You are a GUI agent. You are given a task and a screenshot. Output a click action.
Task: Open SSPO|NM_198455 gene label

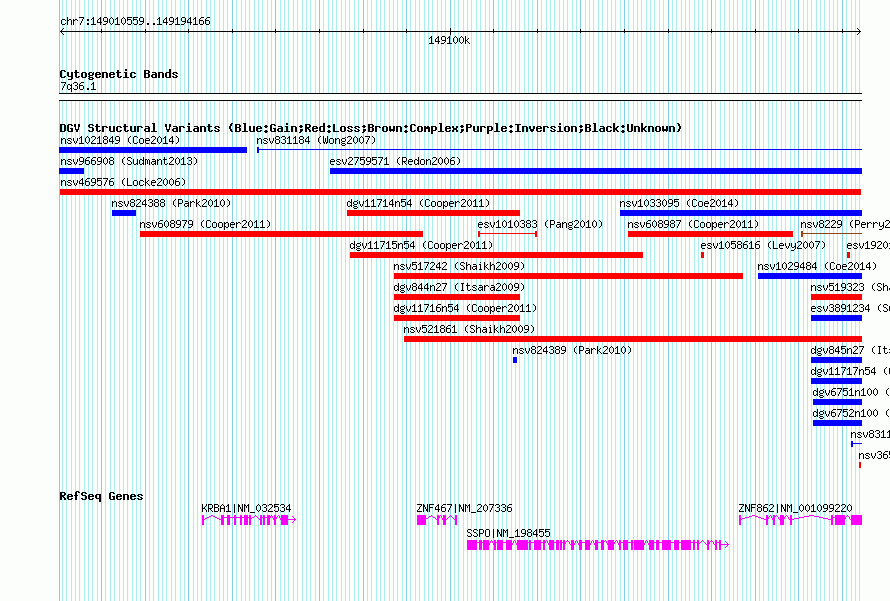click(509, 533)
